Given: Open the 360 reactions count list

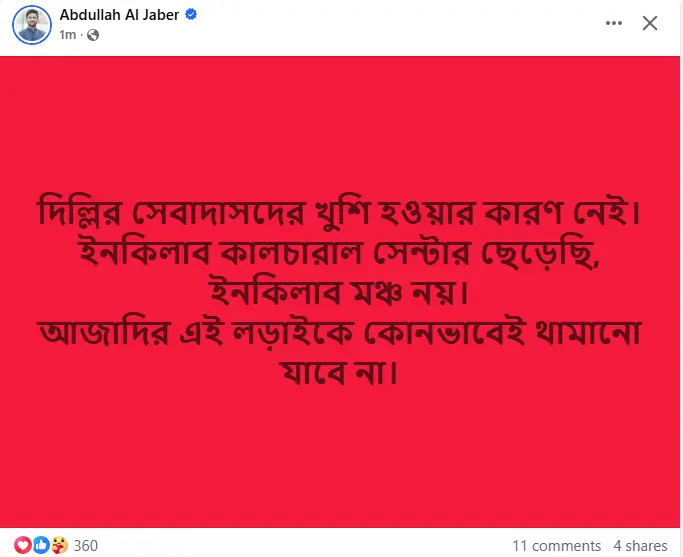Looking at the screenshot, I should [x=85, y=545].
